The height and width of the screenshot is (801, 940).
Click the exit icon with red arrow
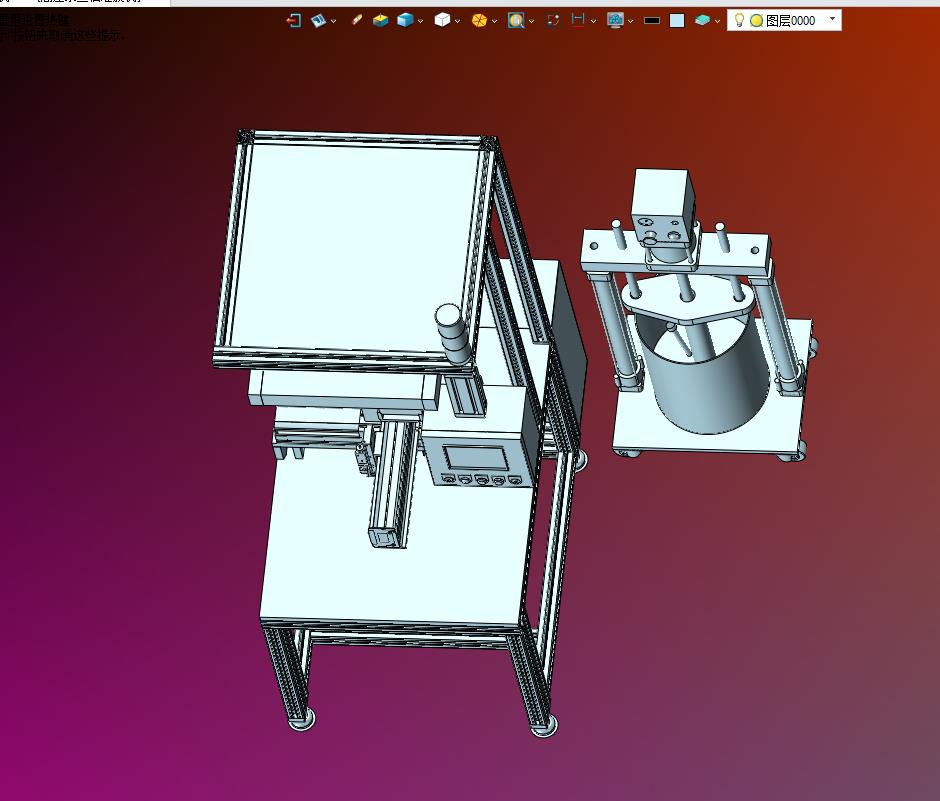pyautogui.click(x=293, y=21)
